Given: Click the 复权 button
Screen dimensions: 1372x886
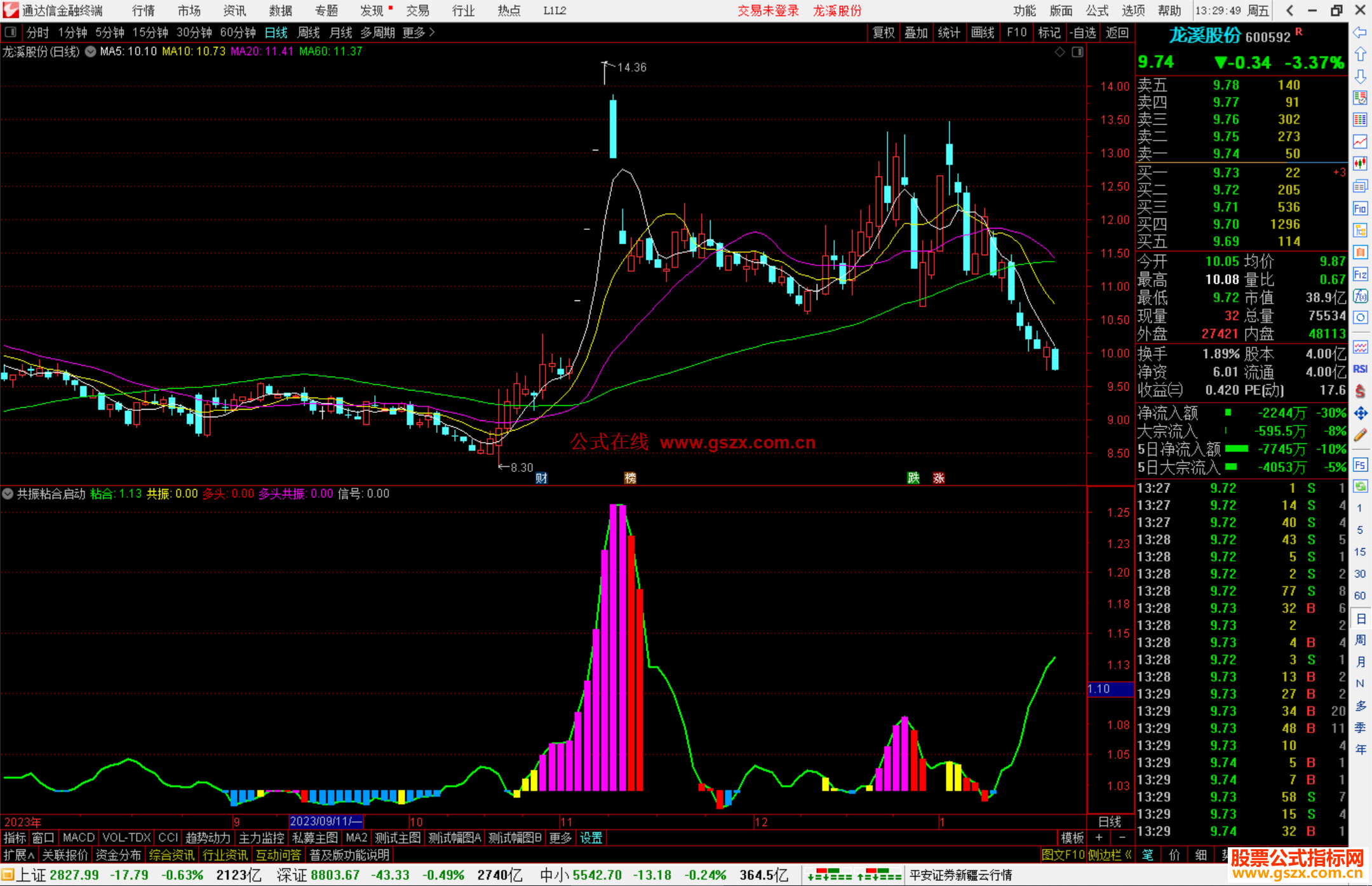Looking at the screenshot, I should pyautogui.click(x=883, y=32).
